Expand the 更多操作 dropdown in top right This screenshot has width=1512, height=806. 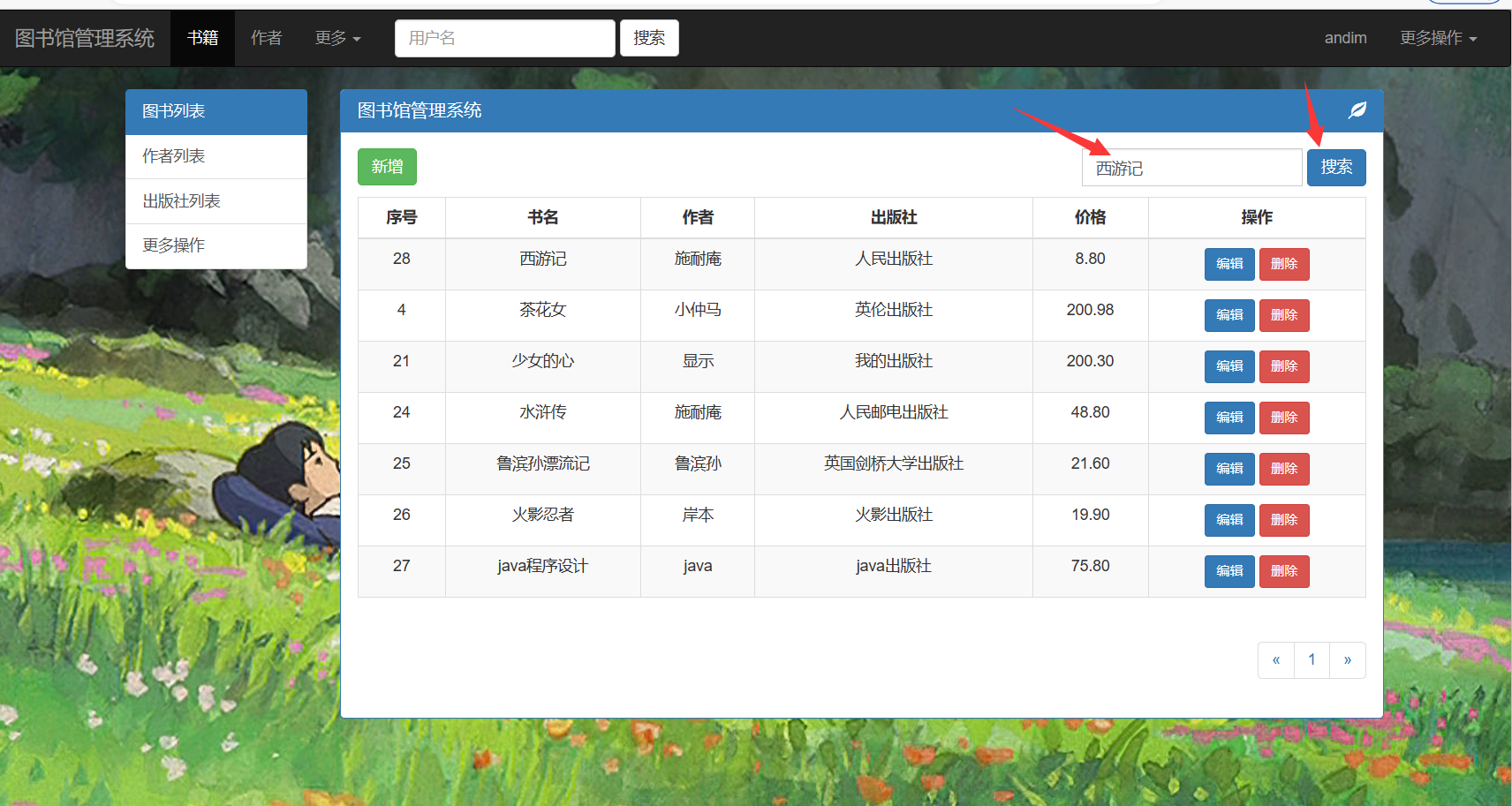1438,38
